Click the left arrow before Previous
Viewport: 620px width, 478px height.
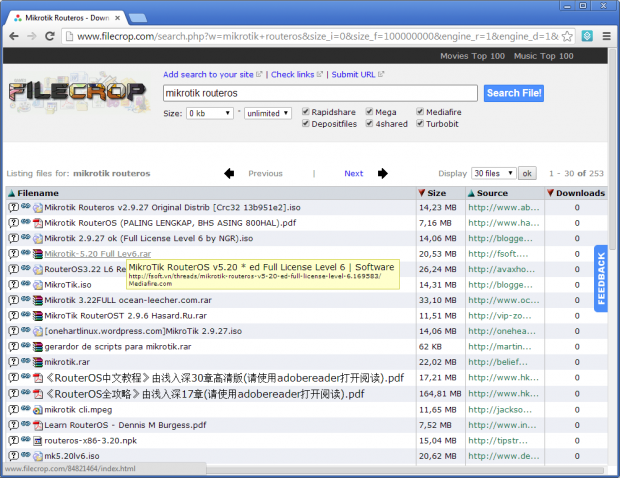pos(229,173)
